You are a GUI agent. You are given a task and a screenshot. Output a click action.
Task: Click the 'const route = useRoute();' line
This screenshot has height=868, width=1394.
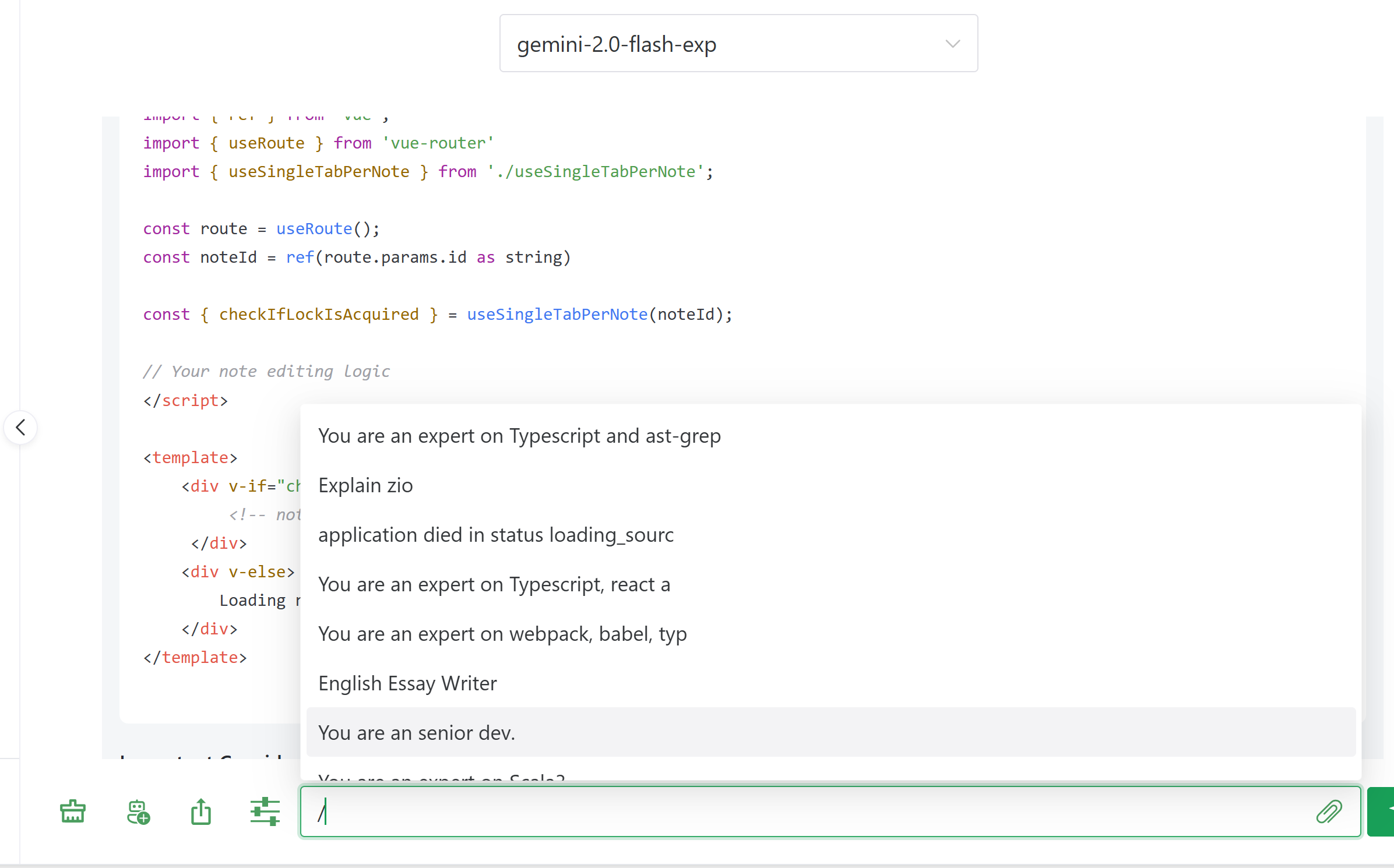coord(261,229)
